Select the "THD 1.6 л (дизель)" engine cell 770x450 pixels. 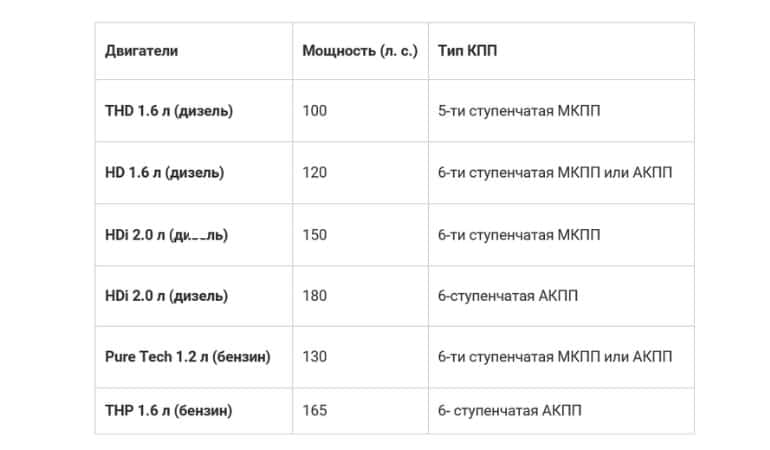(x=169, y=110)
